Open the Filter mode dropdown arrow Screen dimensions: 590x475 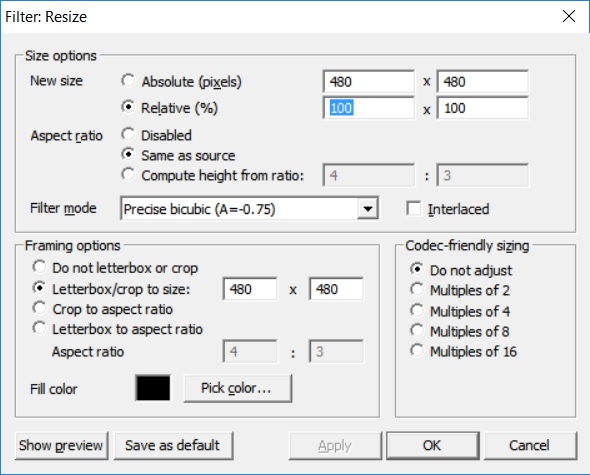368,208
